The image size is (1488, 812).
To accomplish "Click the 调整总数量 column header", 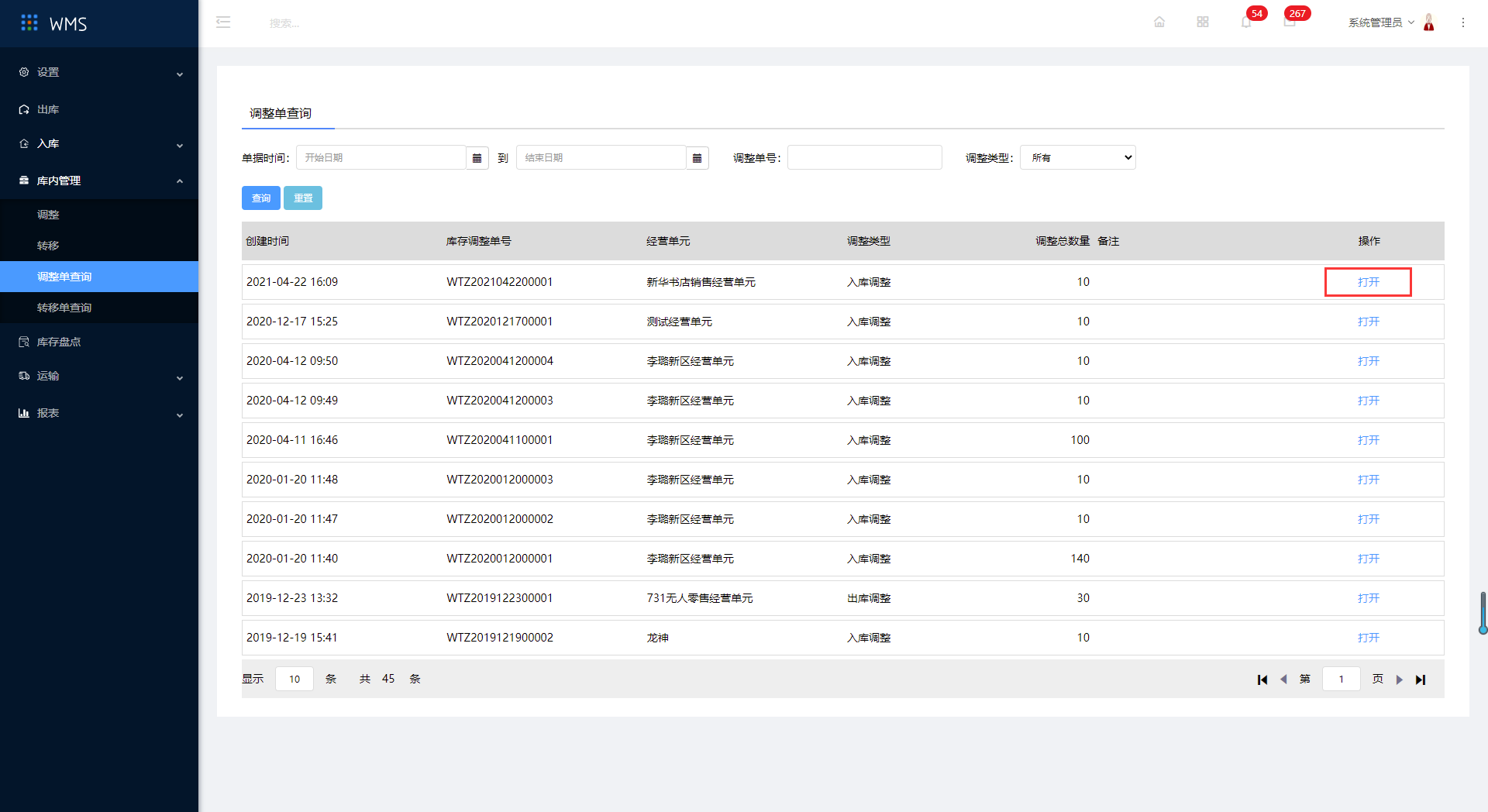I will coord(1063,241).
